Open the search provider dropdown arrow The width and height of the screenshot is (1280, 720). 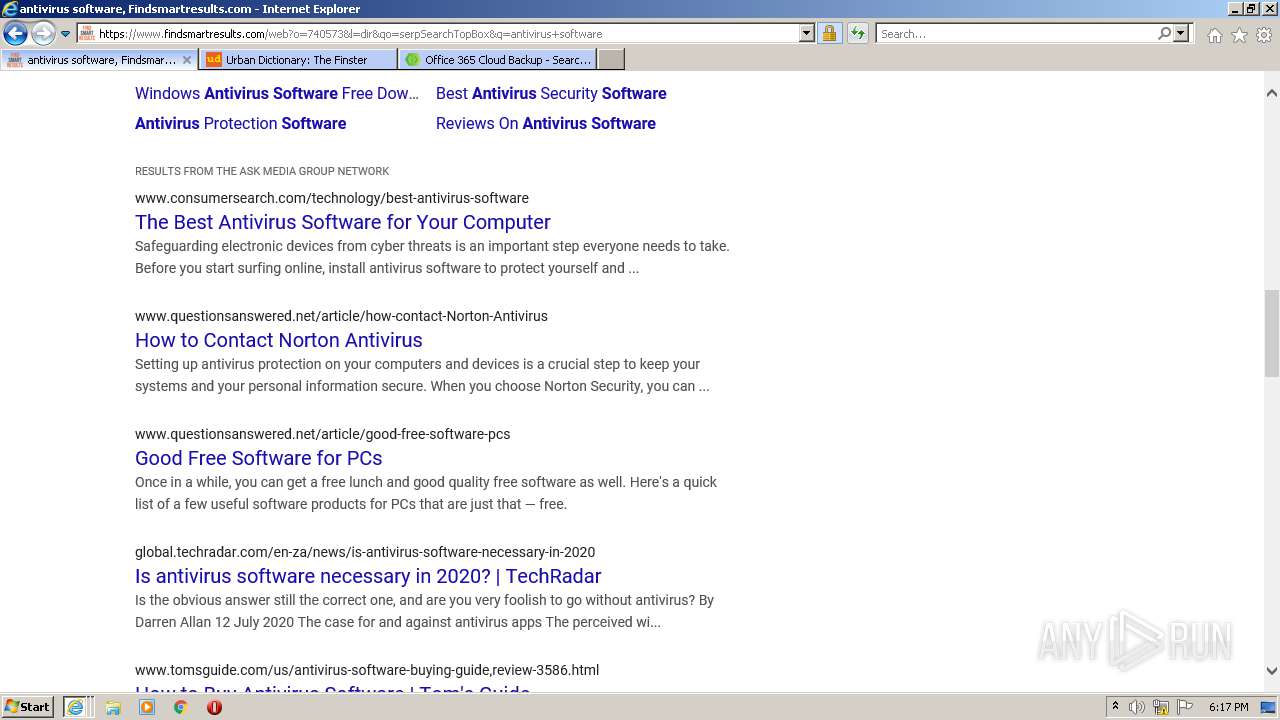click(1181, 34)
